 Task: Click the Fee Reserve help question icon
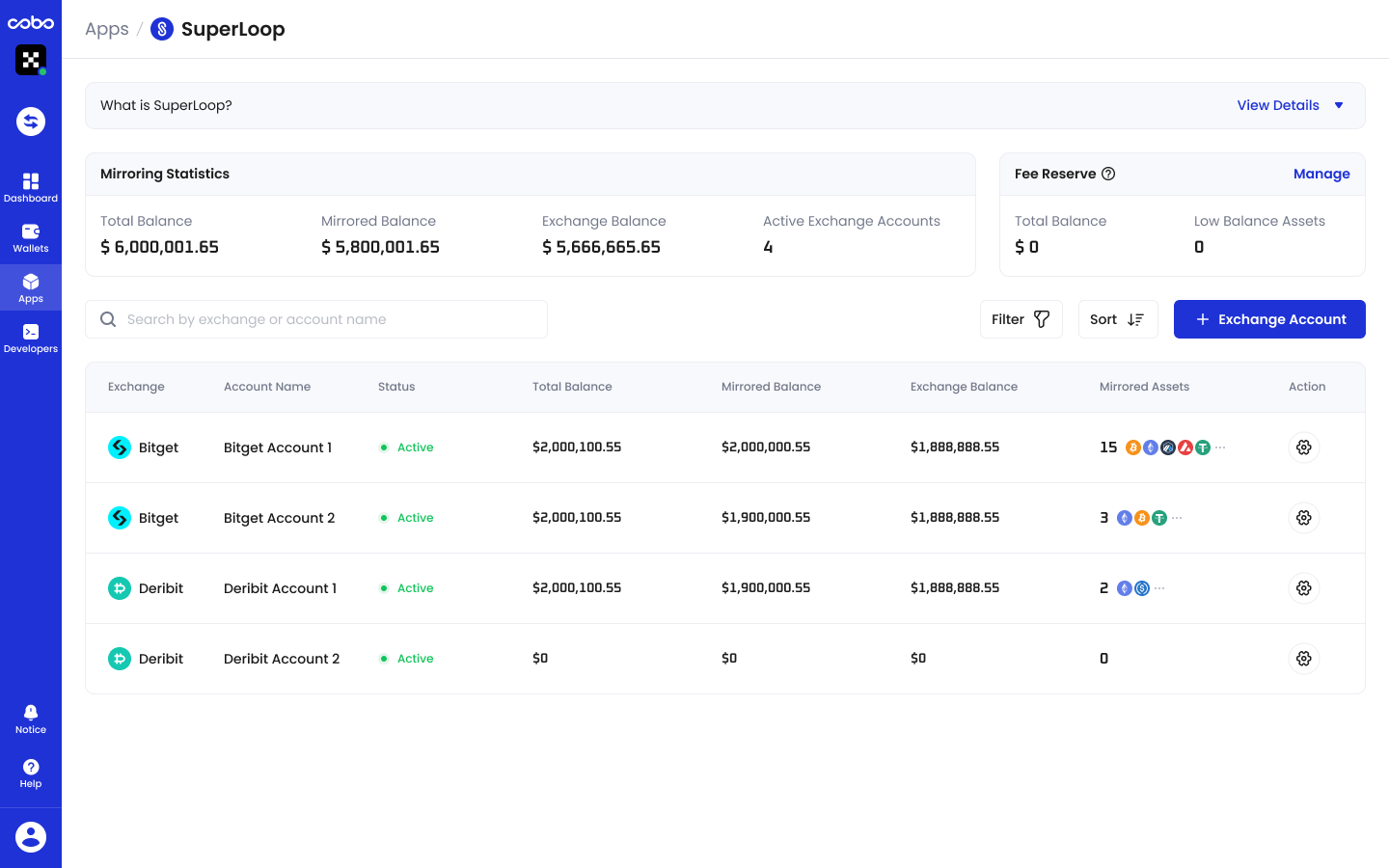pos(1108,174)
